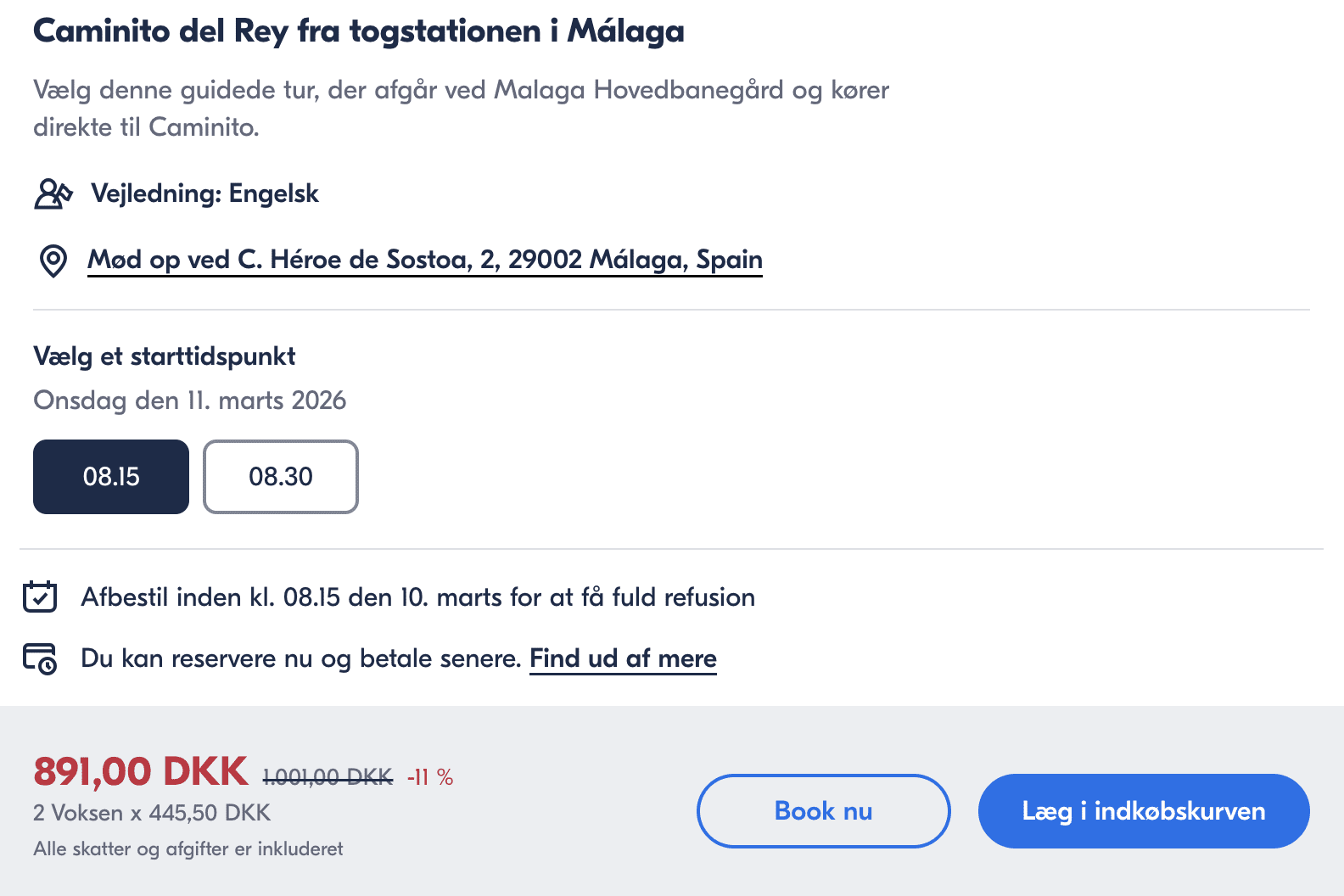Click the reserve now pay later icon
Image resolution: width=1344 pixels, height=896 pixels.
[x=40, y=658]
